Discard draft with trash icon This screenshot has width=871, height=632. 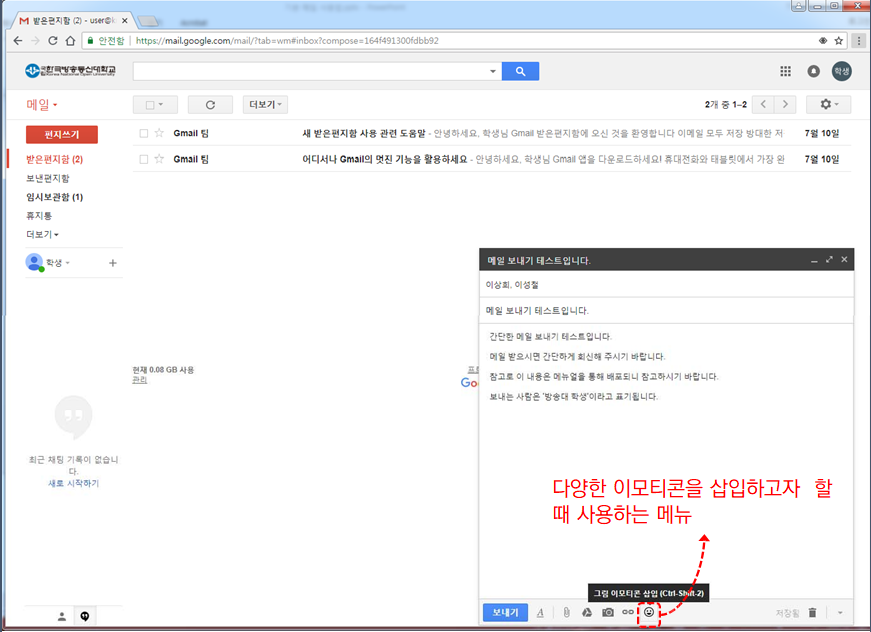[812, 613]
